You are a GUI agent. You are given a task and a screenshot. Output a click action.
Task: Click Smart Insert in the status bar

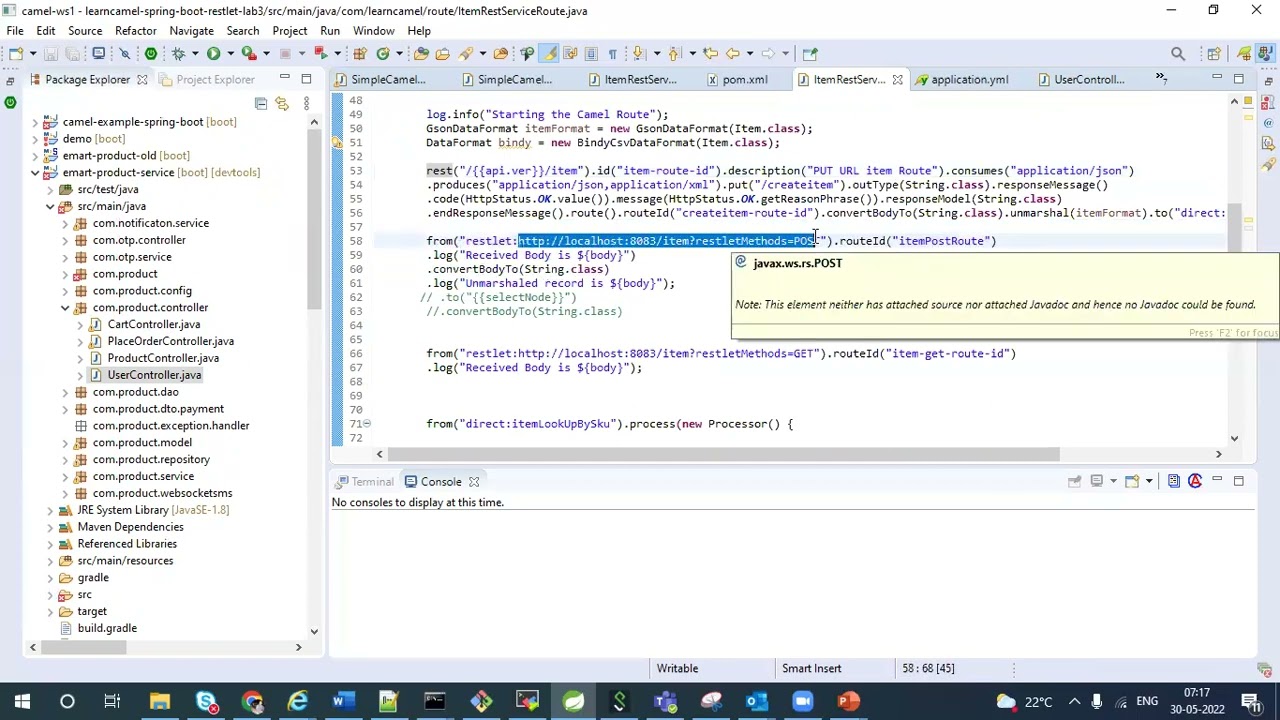811,668
